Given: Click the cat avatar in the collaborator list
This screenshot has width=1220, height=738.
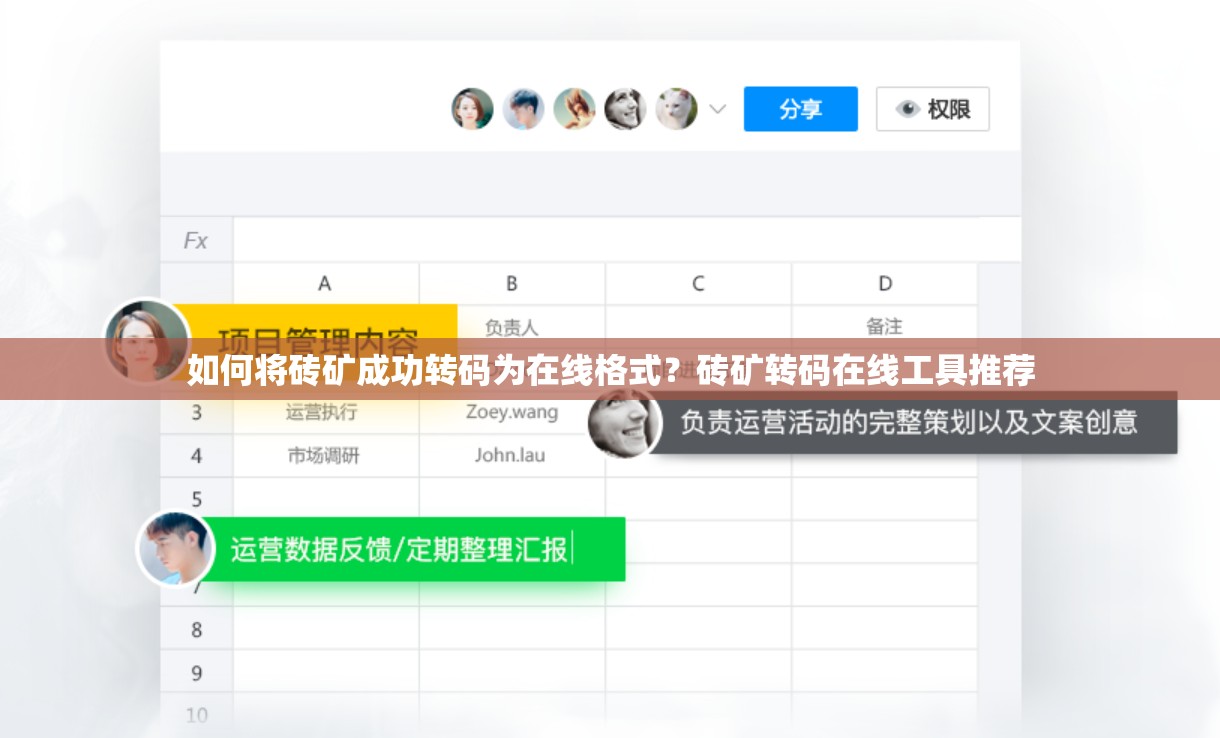Looking at the screenshot, I should point(675,110).
